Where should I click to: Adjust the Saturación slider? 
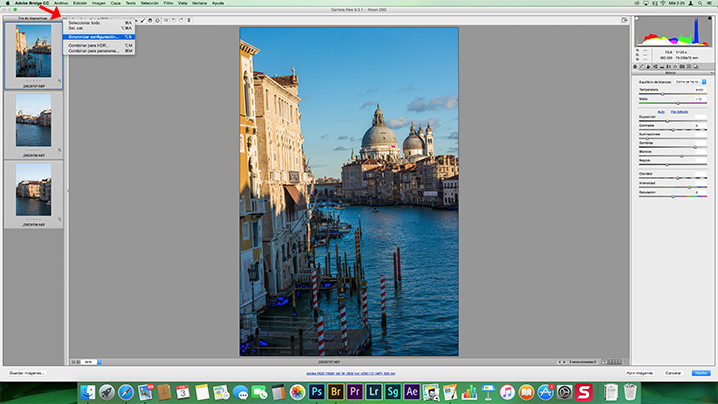point(673,197)
